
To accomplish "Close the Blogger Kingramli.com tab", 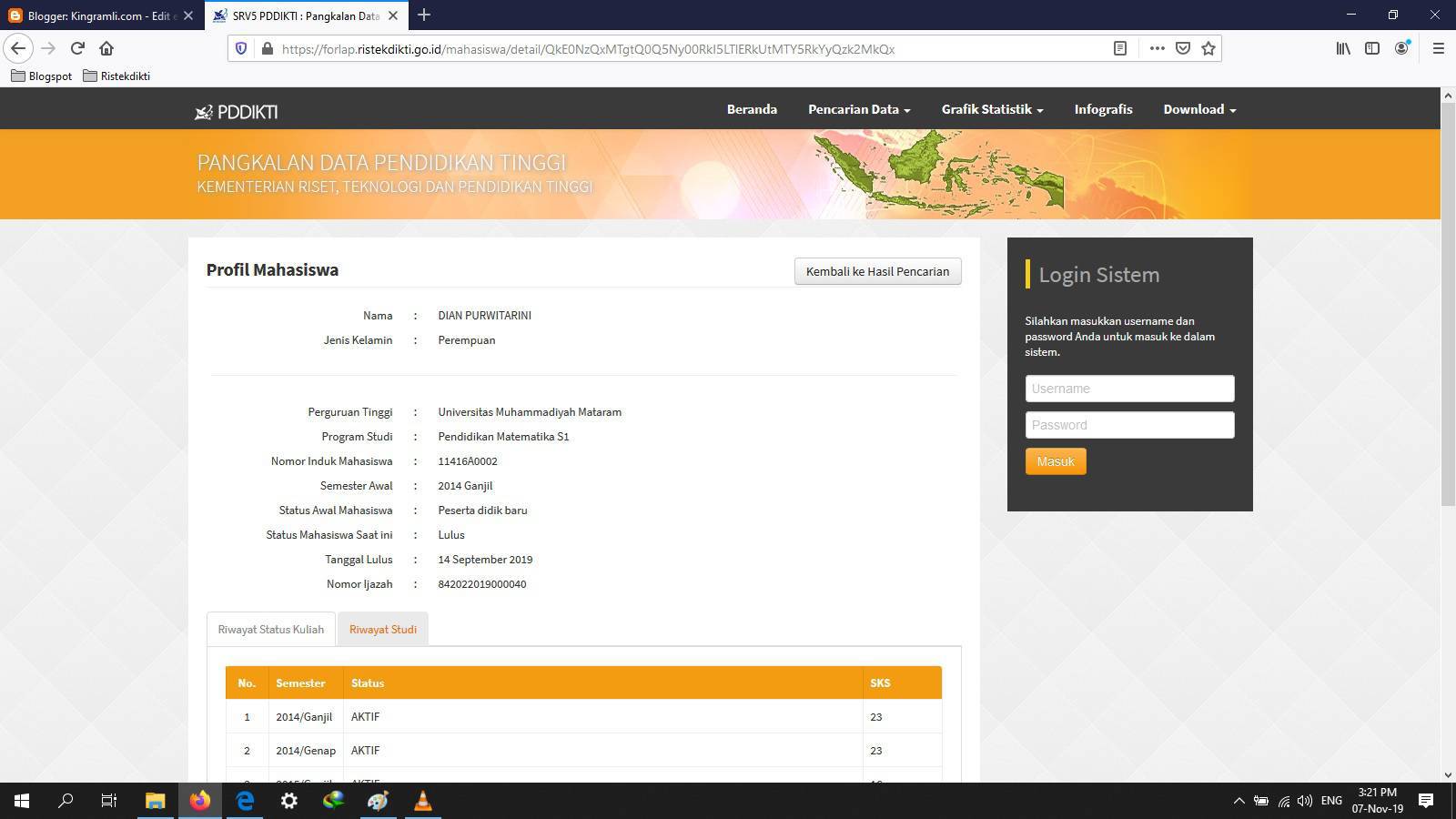I will 188,15.
